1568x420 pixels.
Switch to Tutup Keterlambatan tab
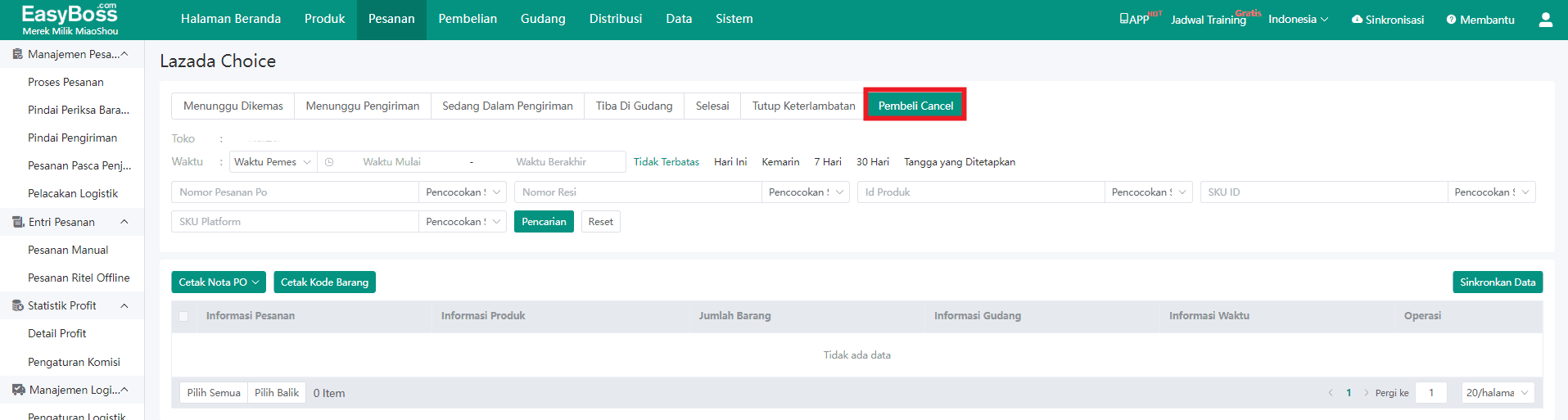pos(804,106)
